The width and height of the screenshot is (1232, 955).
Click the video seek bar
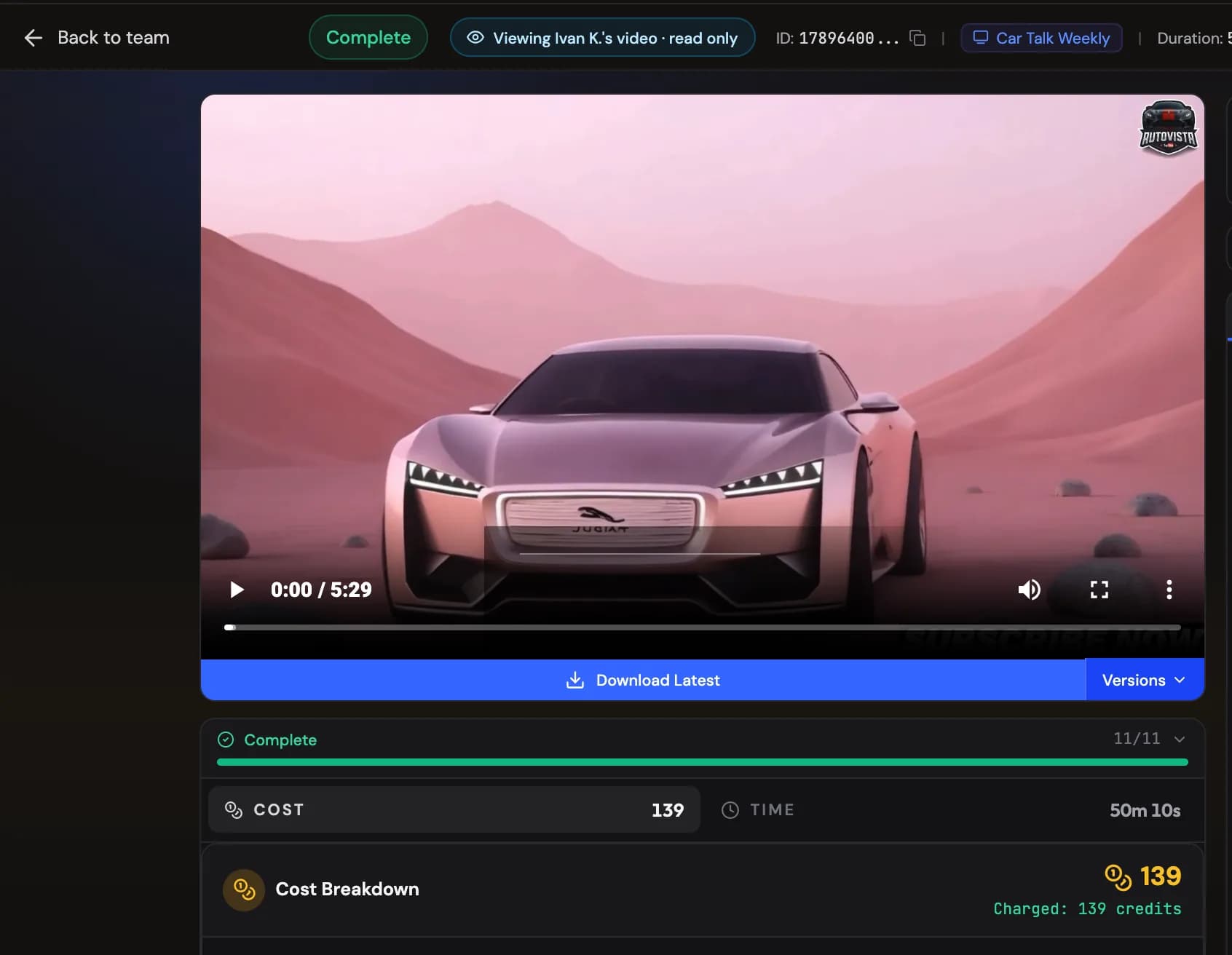[703, 627]
